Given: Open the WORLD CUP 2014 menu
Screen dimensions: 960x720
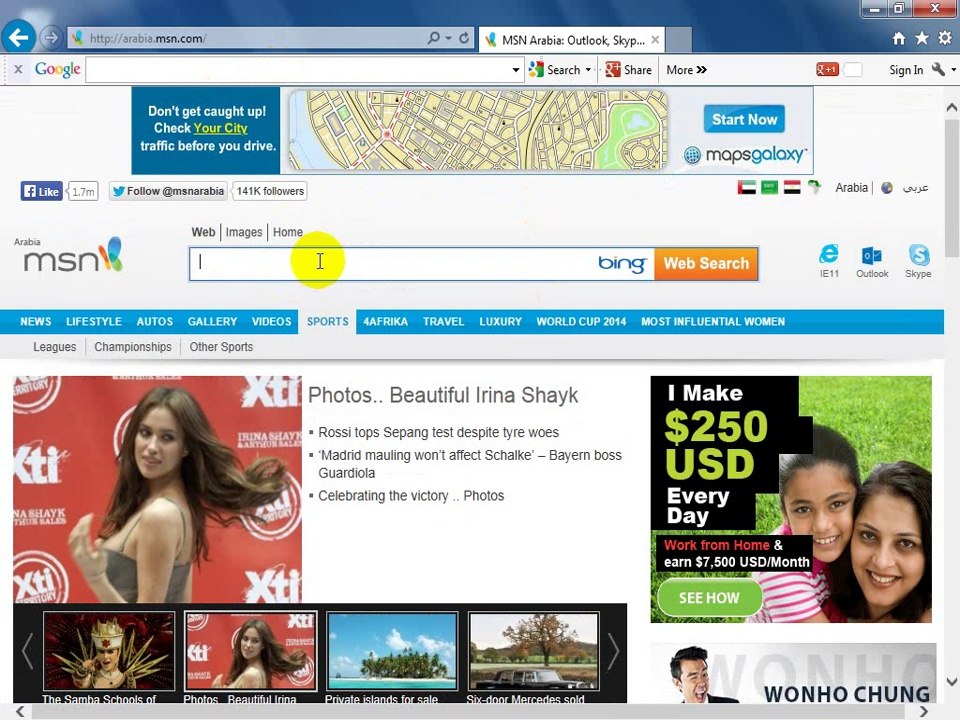Looking at the screenshot, I should tap(581, 321).
